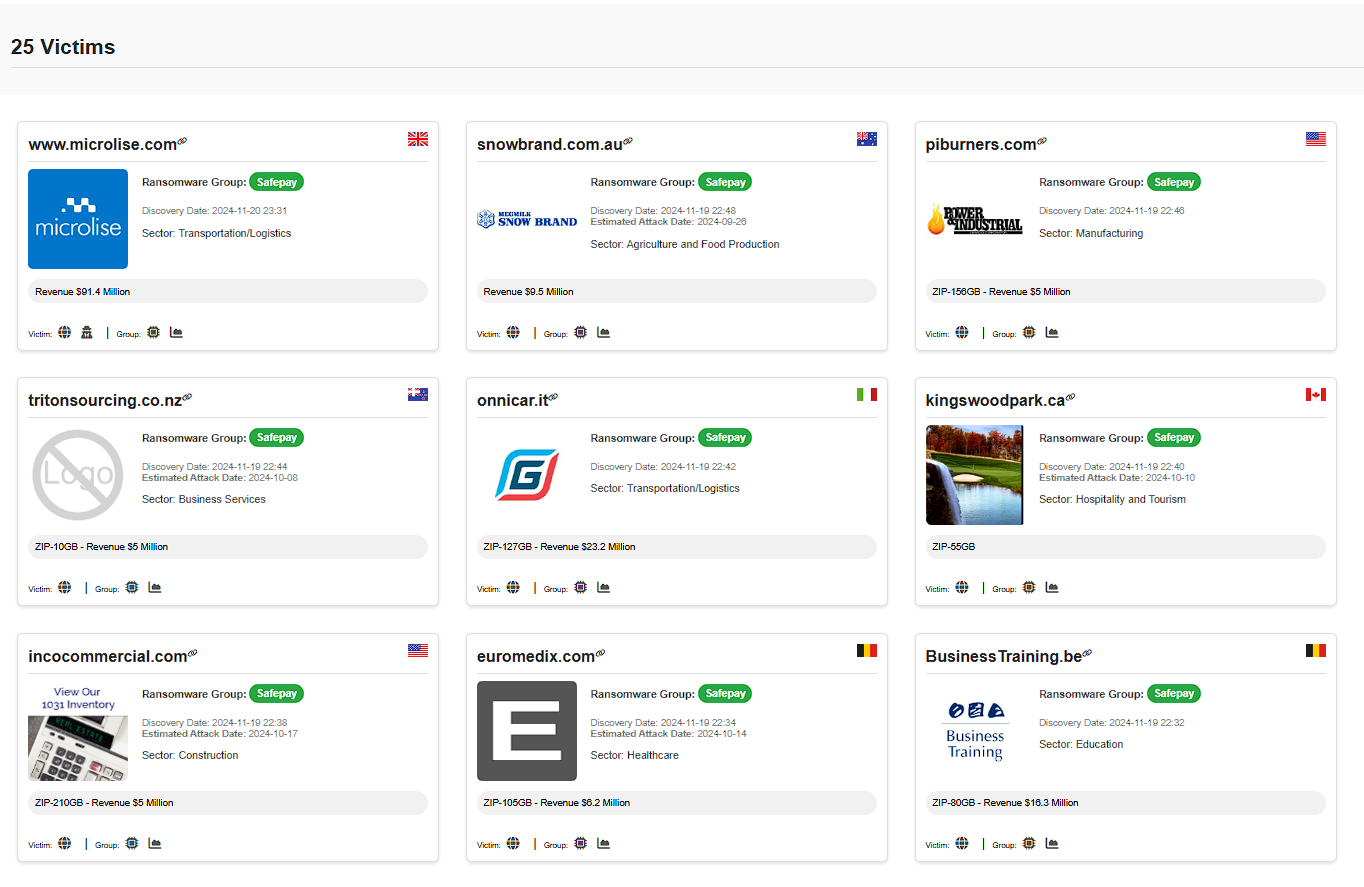This screenshot has height=887, width=1364.
Task: Click the chain-link icon beside www.microlise.com title
Action: pyautogui.click(x=182, y=142)
